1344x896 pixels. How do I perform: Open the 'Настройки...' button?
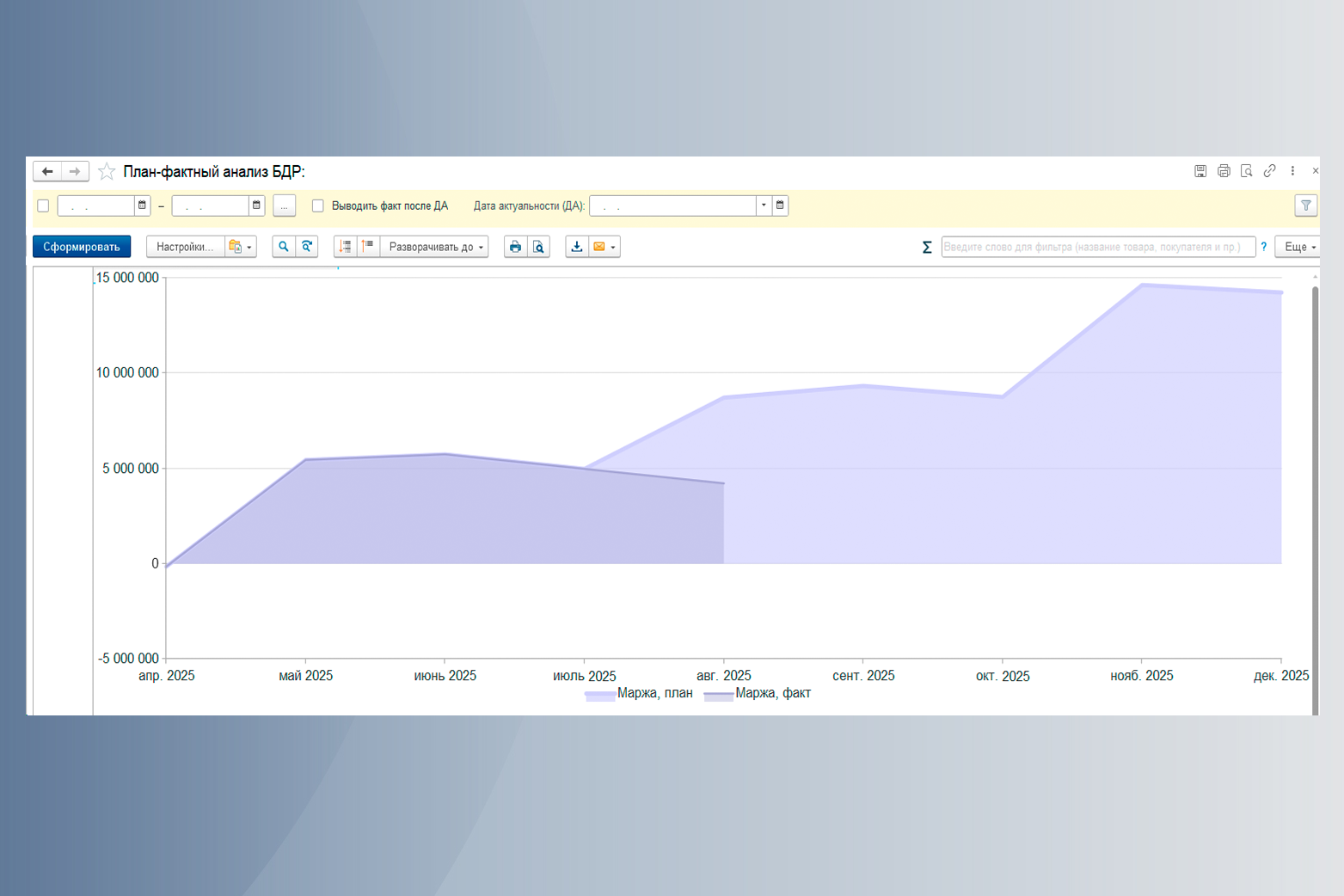click(x=185, y=247)
